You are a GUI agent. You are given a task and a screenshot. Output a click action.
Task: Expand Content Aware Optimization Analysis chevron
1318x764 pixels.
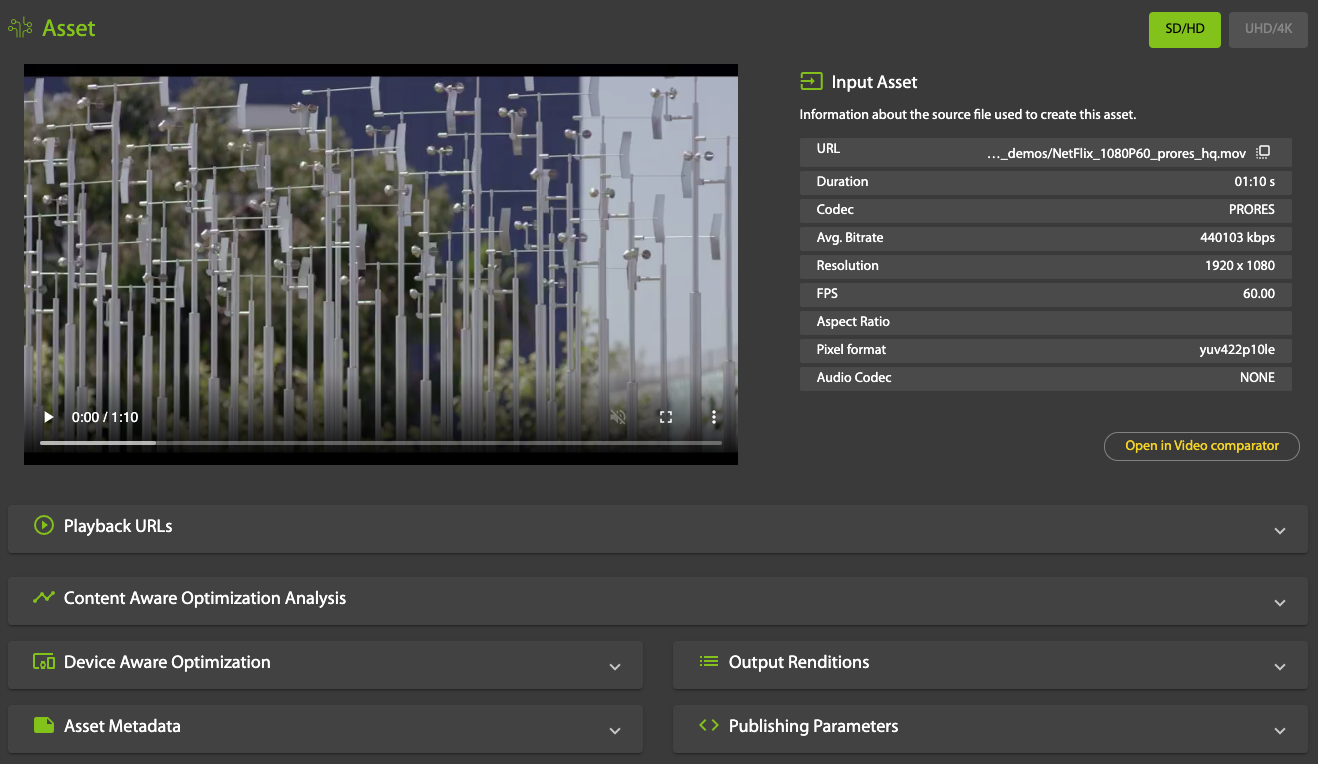click(x=1279, y=602)
